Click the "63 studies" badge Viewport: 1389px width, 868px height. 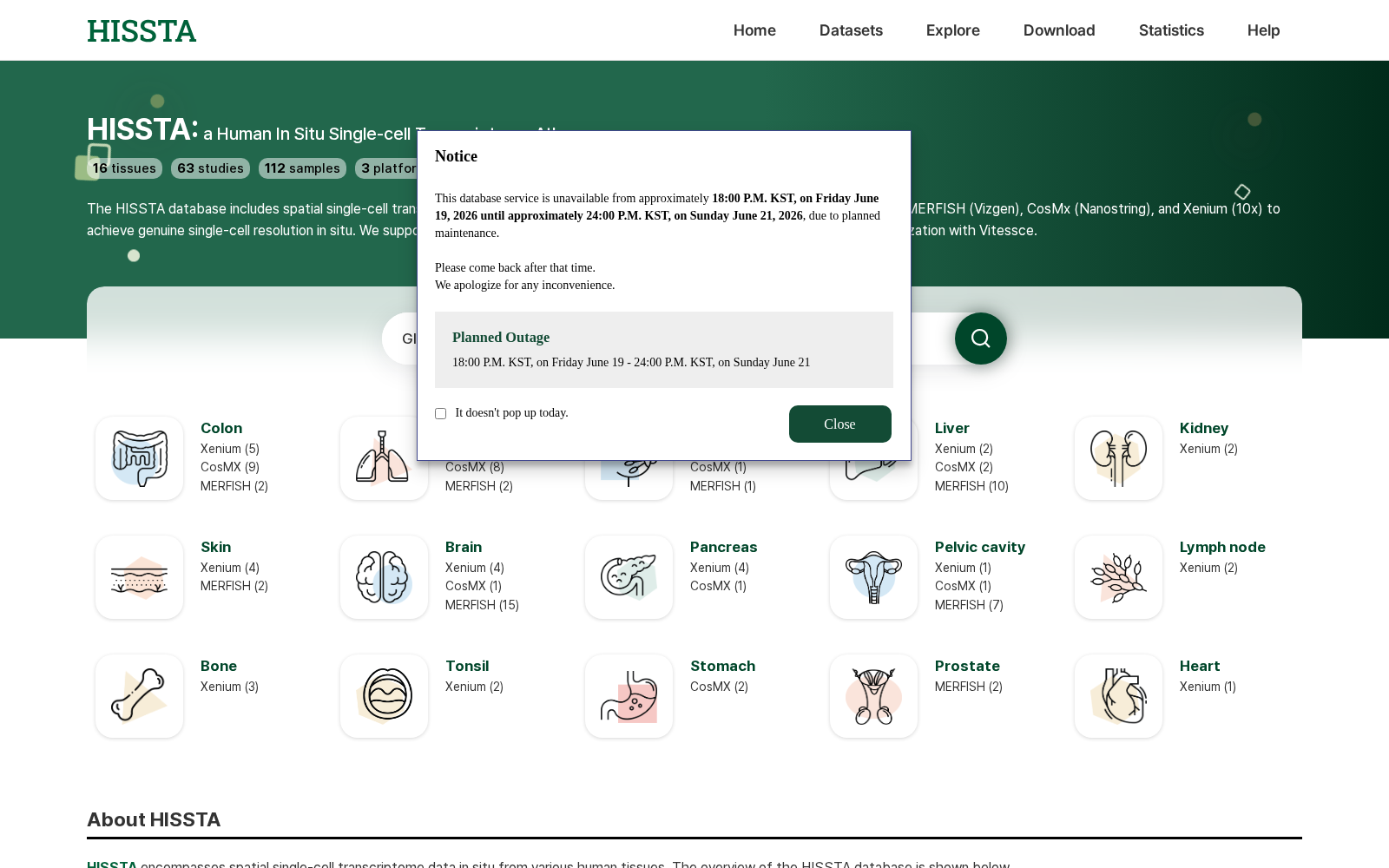tap(211, 168)
